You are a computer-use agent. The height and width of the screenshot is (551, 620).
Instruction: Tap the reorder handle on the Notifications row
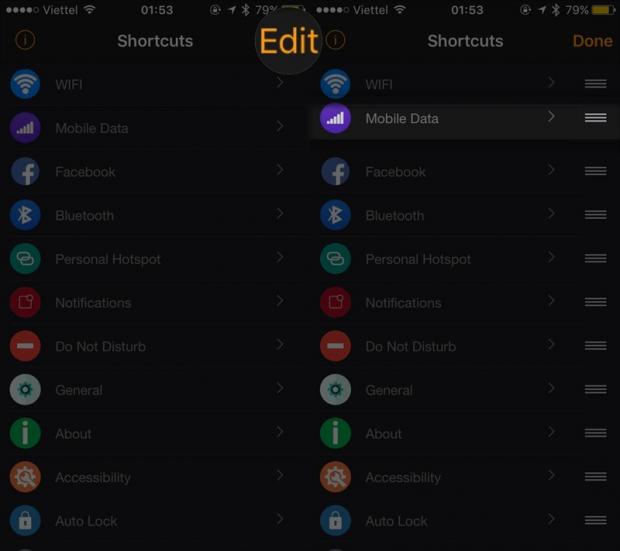(x=595, y=302)
